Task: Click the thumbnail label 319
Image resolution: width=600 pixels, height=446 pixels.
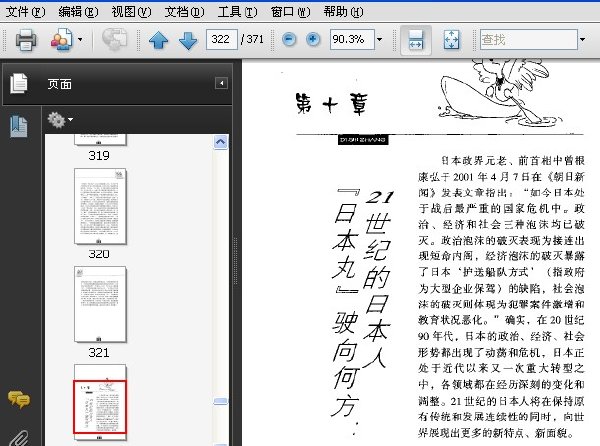Action: (x=99, y=156)
